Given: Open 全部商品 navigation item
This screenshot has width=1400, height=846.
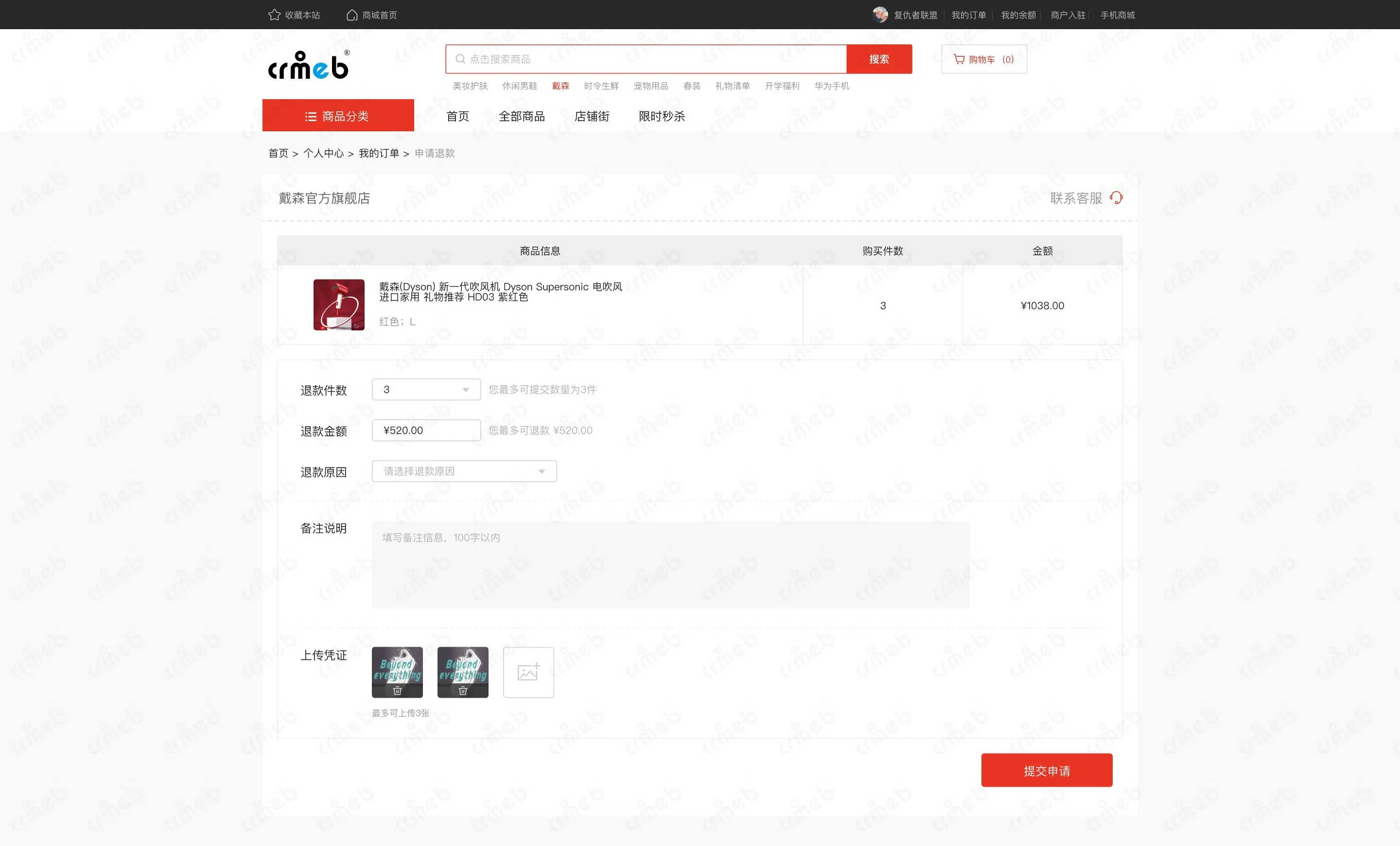Looking at the screenshot, I should click(x=522, y=117).
